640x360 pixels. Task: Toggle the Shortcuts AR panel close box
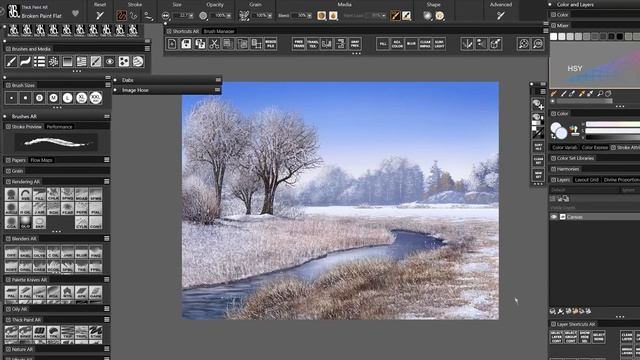169,31
